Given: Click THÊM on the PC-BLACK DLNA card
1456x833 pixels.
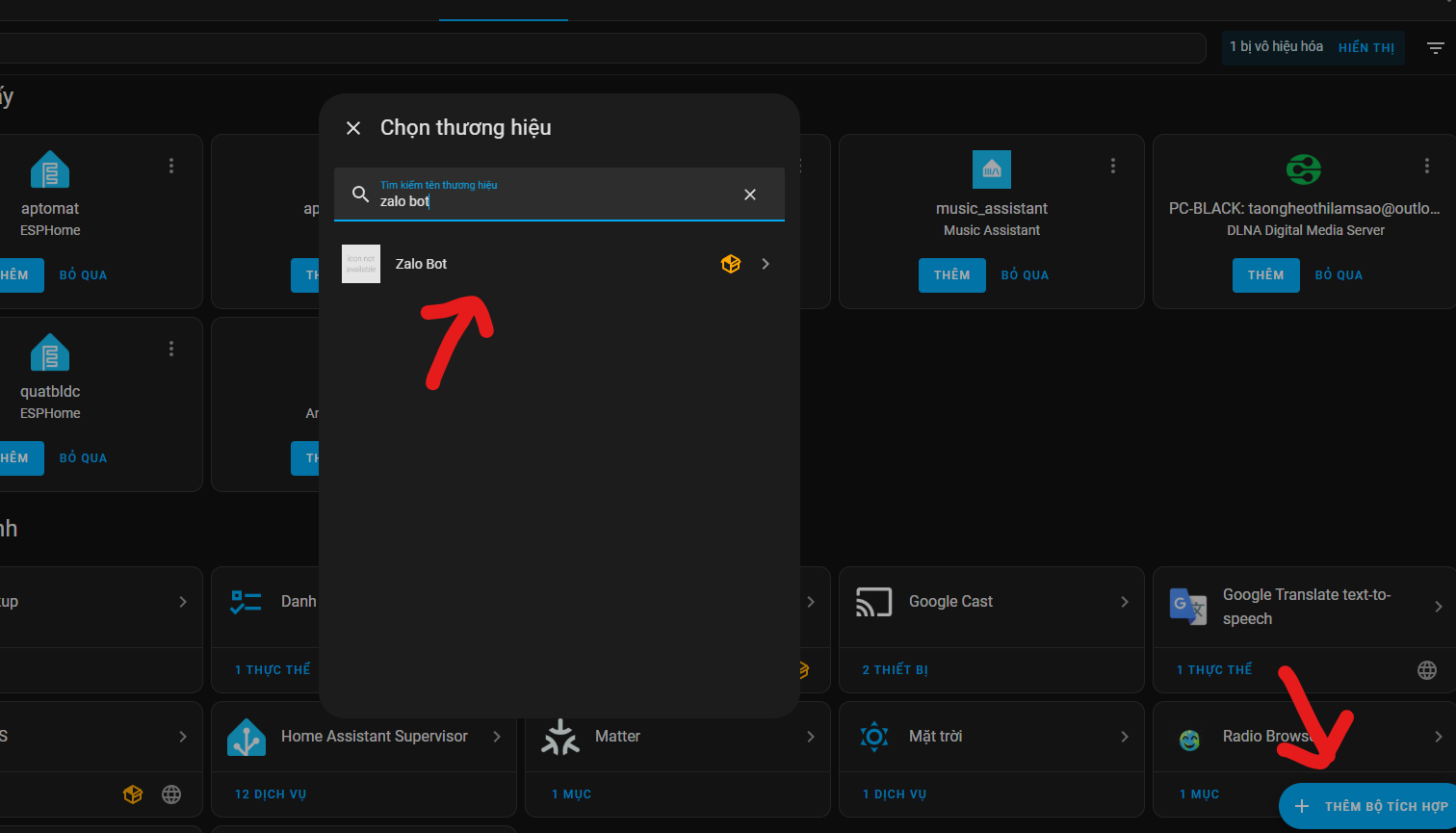Looking at the screenshot, I should click(1265, 275).
